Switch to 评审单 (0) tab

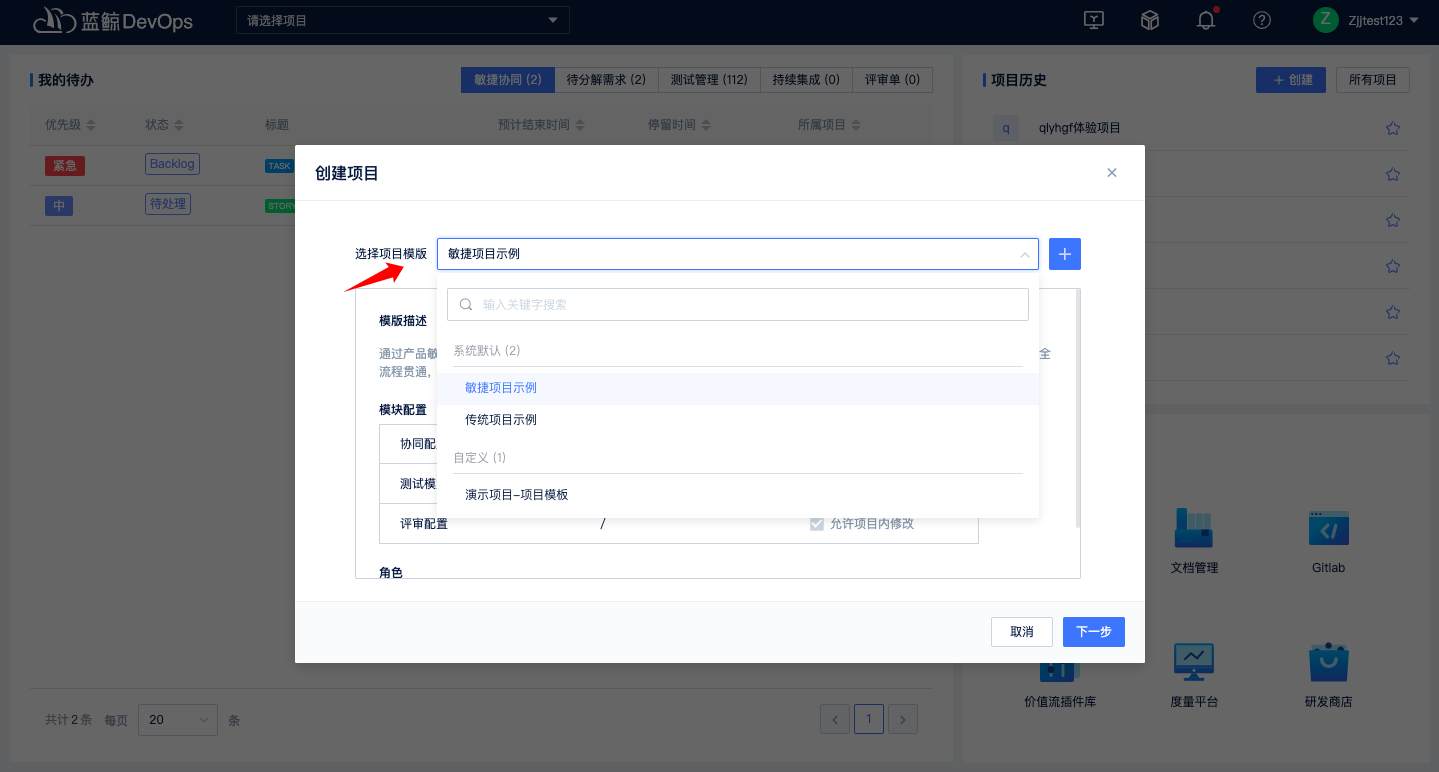click(893, 80)
